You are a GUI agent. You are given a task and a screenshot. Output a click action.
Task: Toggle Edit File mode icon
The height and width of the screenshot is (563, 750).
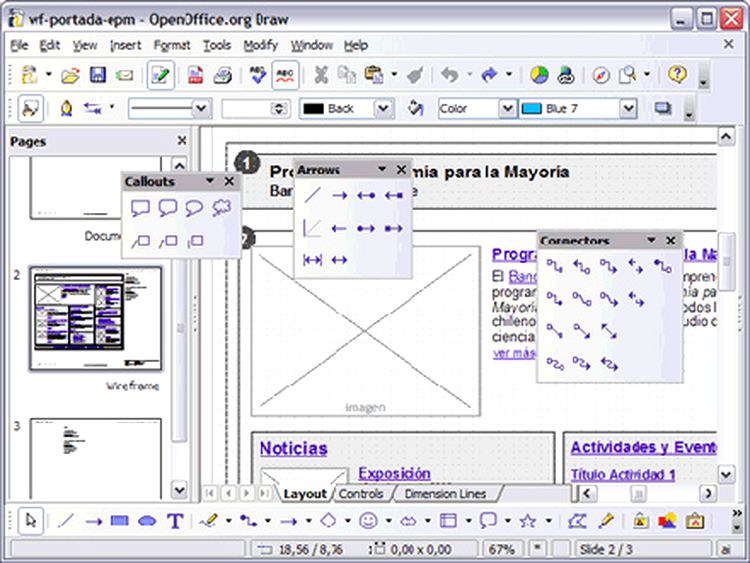click(x=160, y=75)
